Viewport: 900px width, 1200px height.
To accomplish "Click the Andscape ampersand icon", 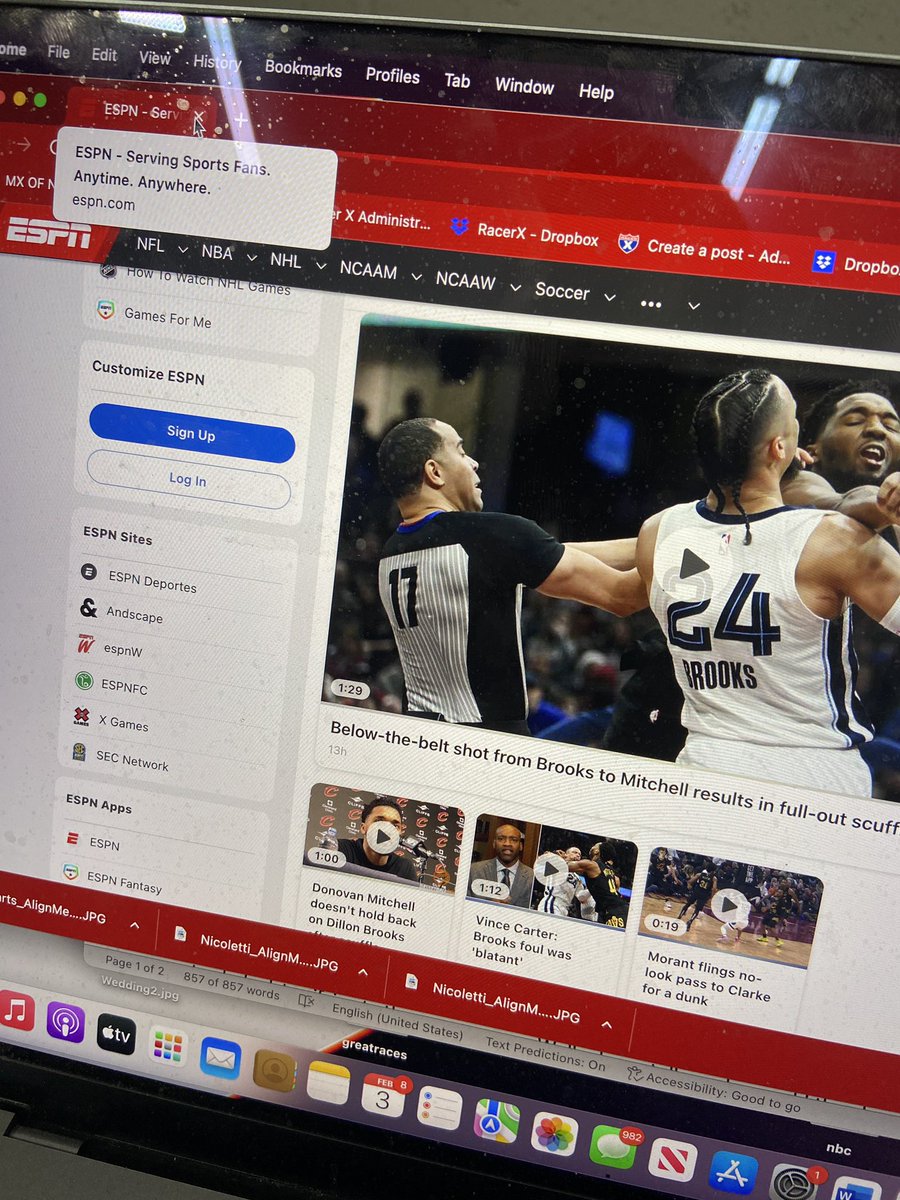I will pos(88,608).
